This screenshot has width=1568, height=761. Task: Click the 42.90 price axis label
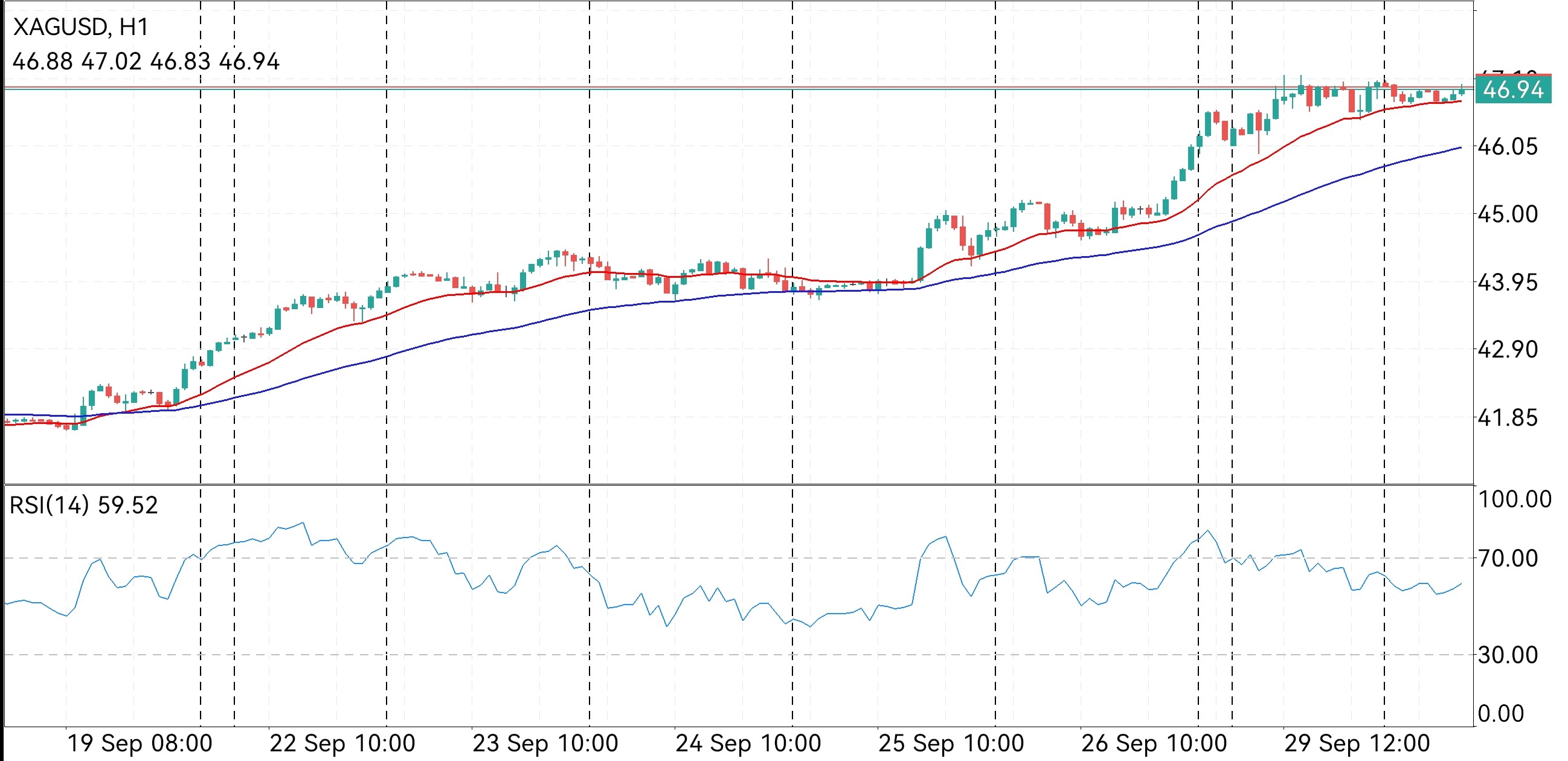pyautogui.click(x=1507, y=350)
